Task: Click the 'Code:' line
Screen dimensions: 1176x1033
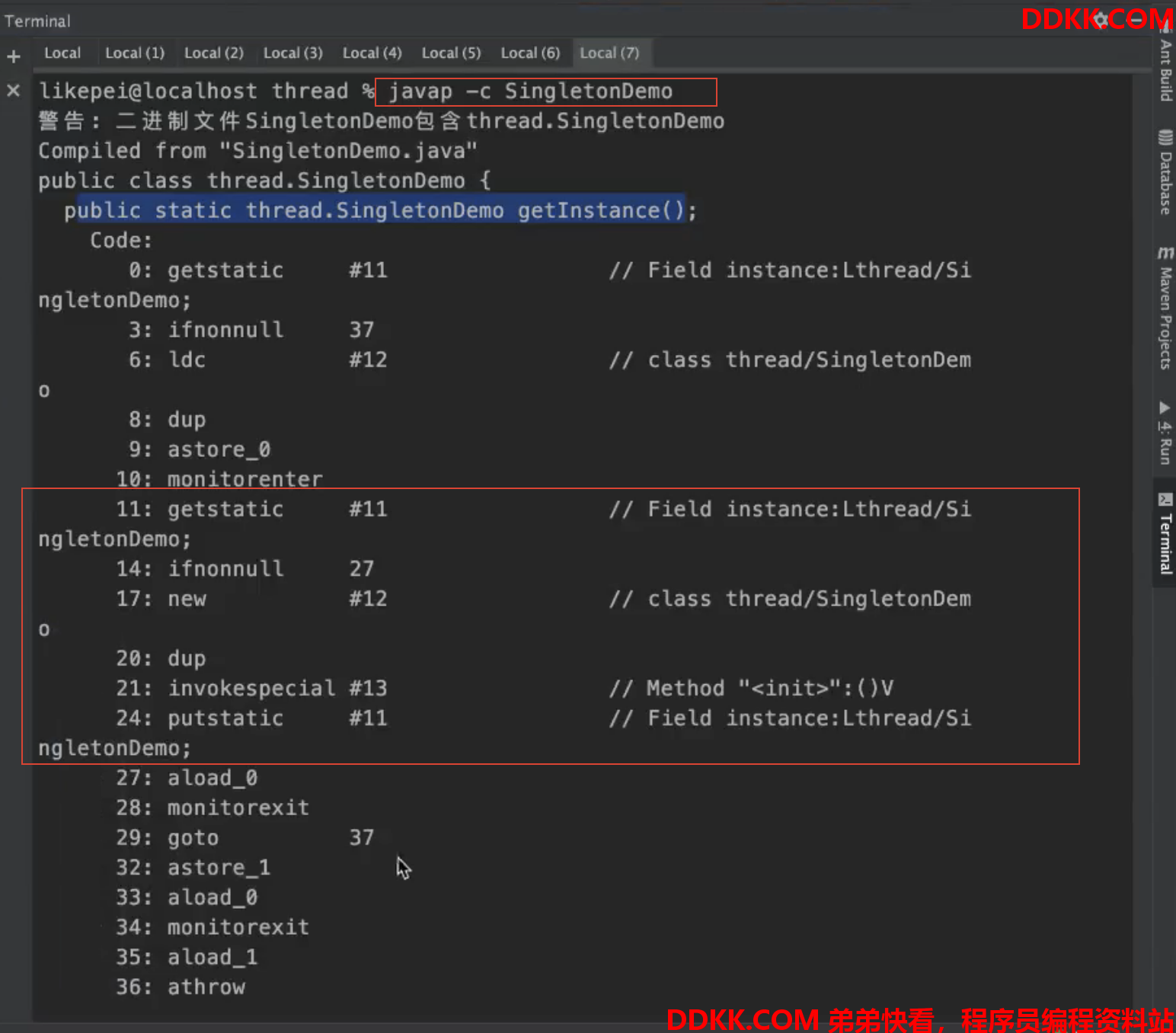Action: [x=121, y=241]
